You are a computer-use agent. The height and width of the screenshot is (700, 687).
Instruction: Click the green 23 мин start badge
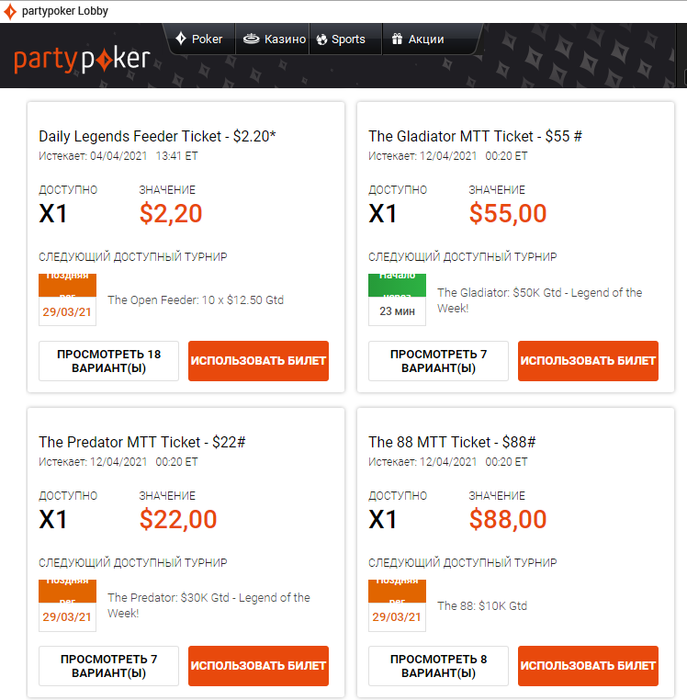[397, 299]
